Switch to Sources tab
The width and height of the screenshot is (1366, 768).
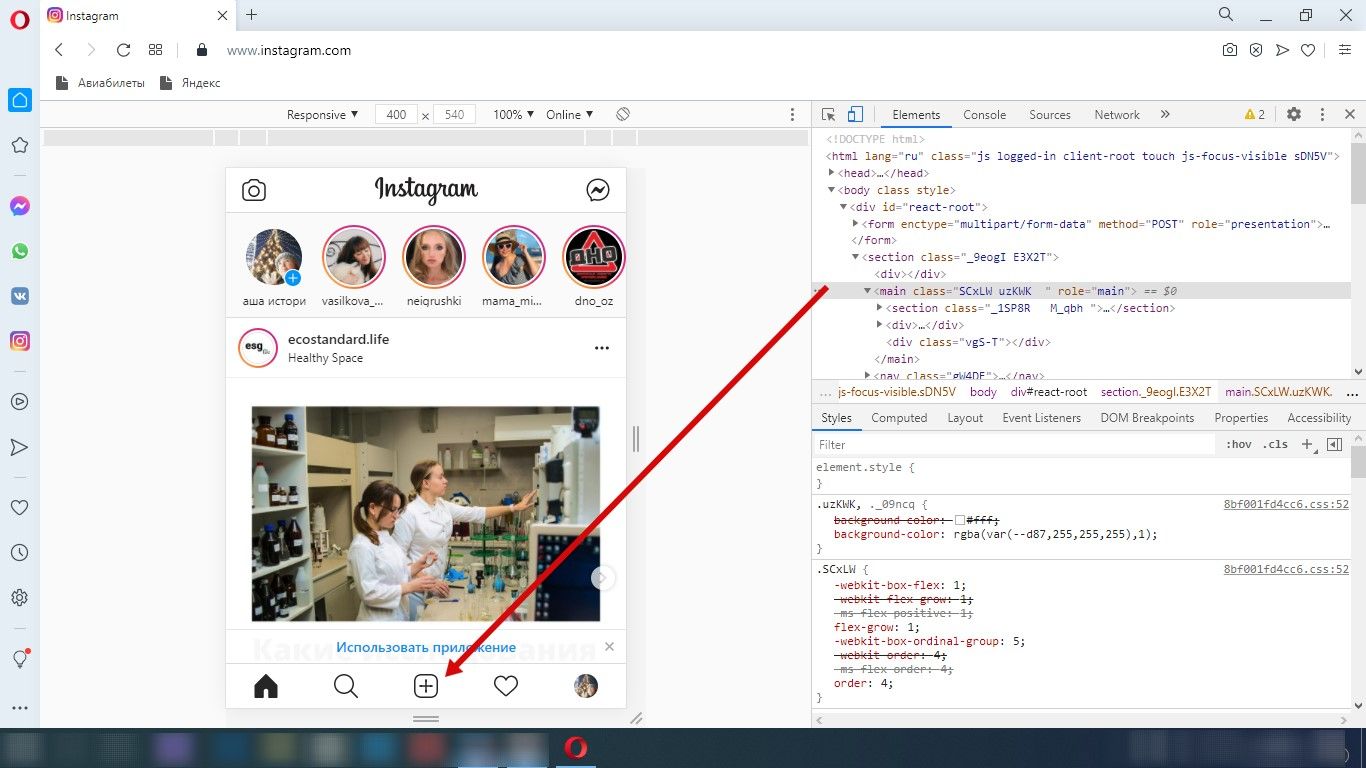point(1050,115)
